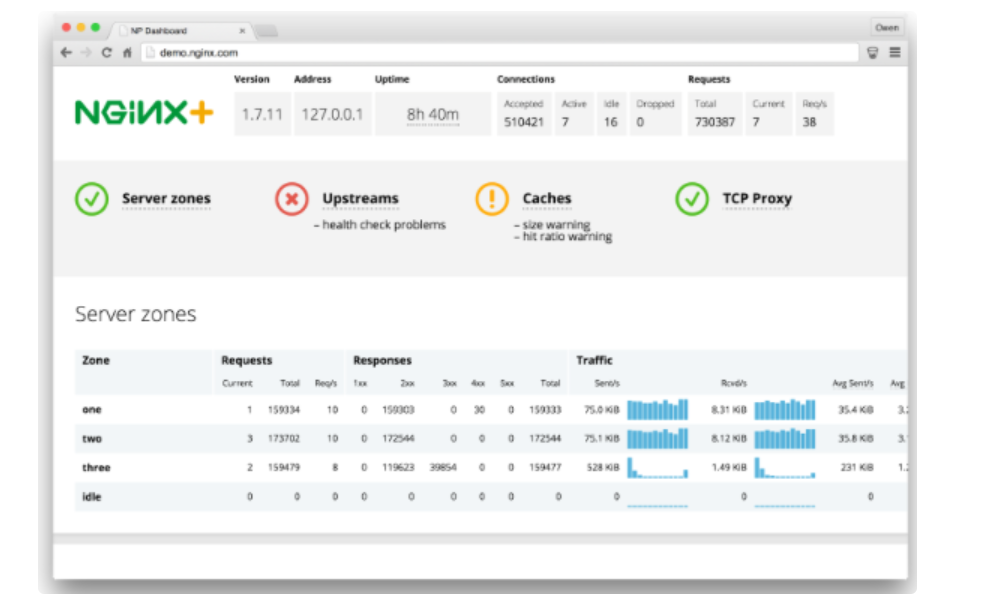Viewport: 1000px width, 609px height.
Task: Click the hit ratio warning text
Action: click(x=567, y=237)
